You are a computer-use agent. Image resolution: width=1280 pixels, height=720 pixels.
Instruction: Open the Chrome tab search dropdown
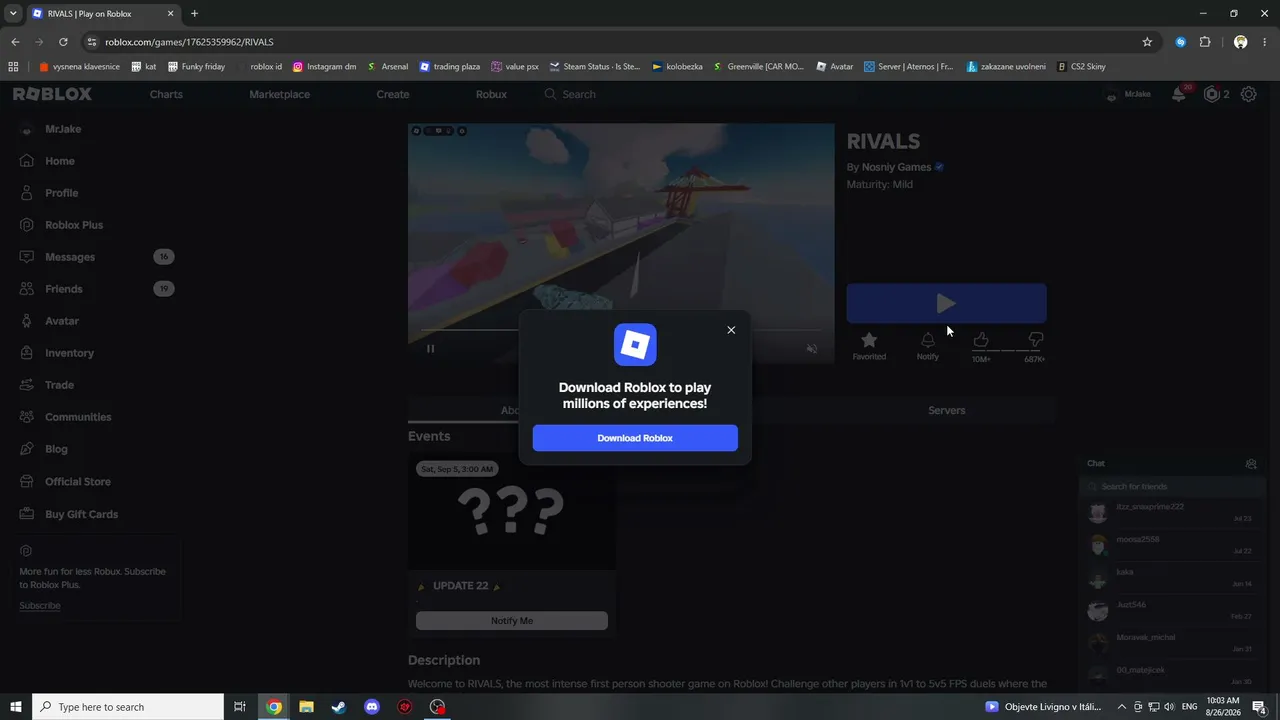[13, 13]
